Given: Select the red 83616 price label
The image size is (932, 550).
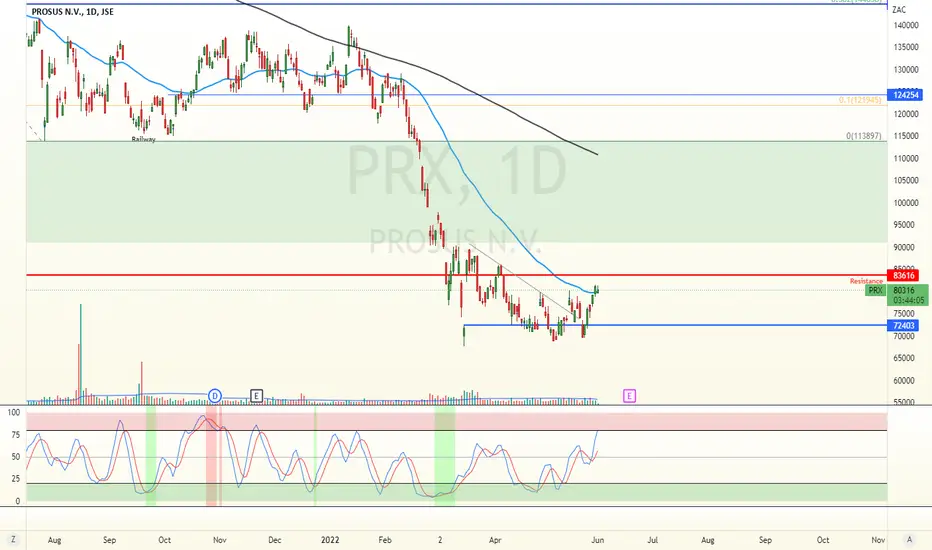Looking at the screenshot, I should (903, 275).
